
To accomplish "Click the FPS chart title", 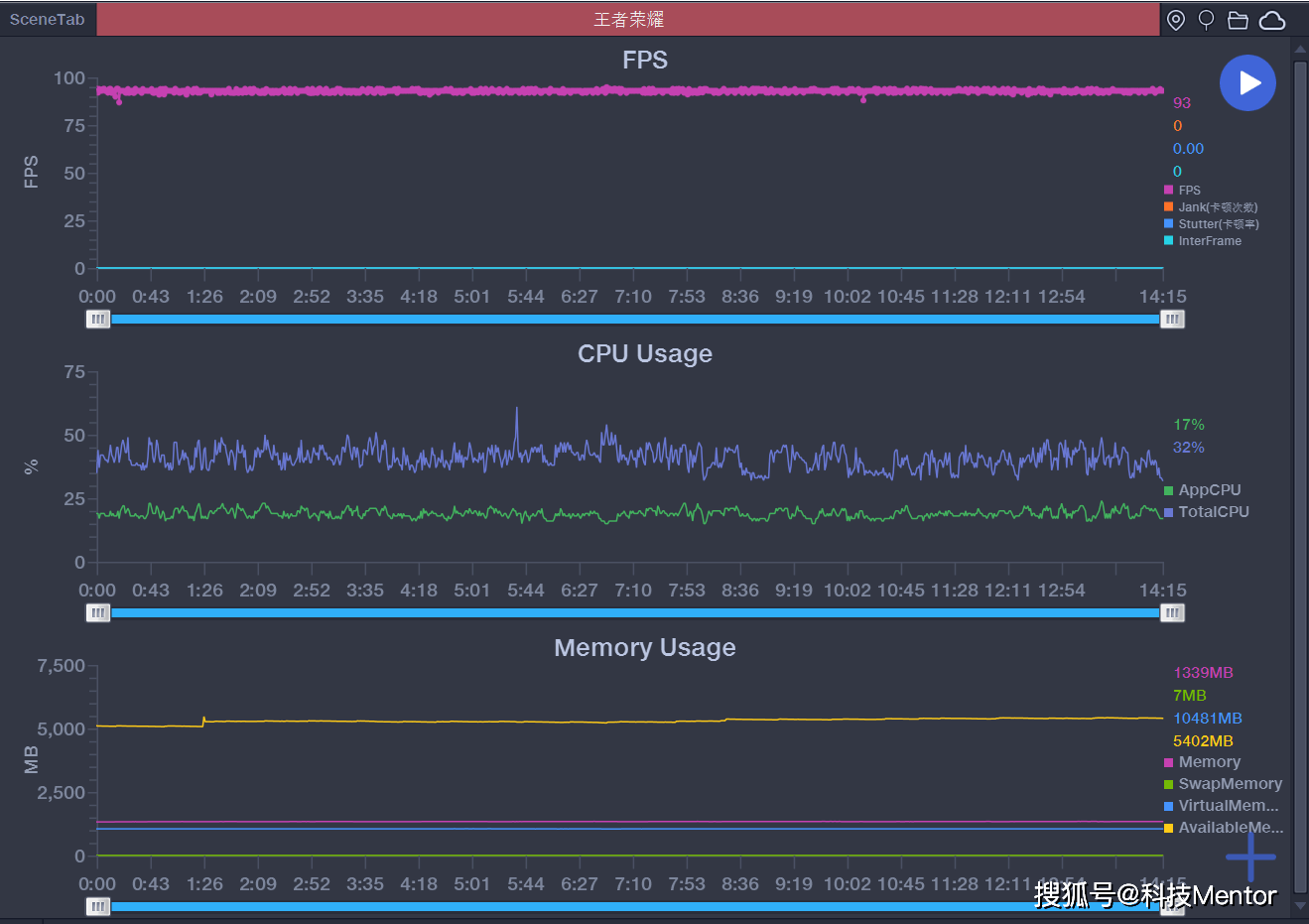I will pyautogui.click(x=645, y=60).
